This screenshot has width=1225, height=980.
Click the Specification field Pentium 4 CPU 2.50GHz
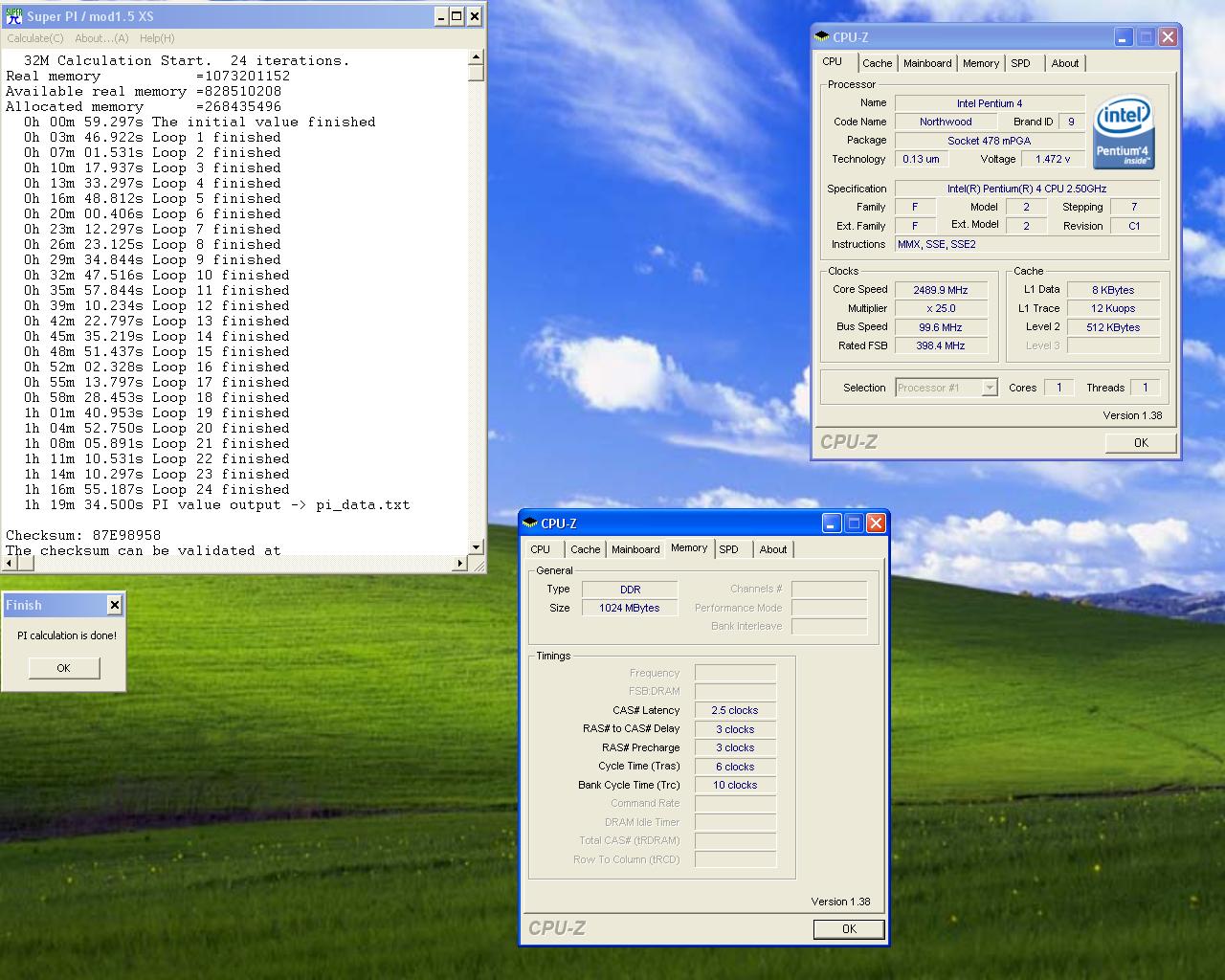1027,189
